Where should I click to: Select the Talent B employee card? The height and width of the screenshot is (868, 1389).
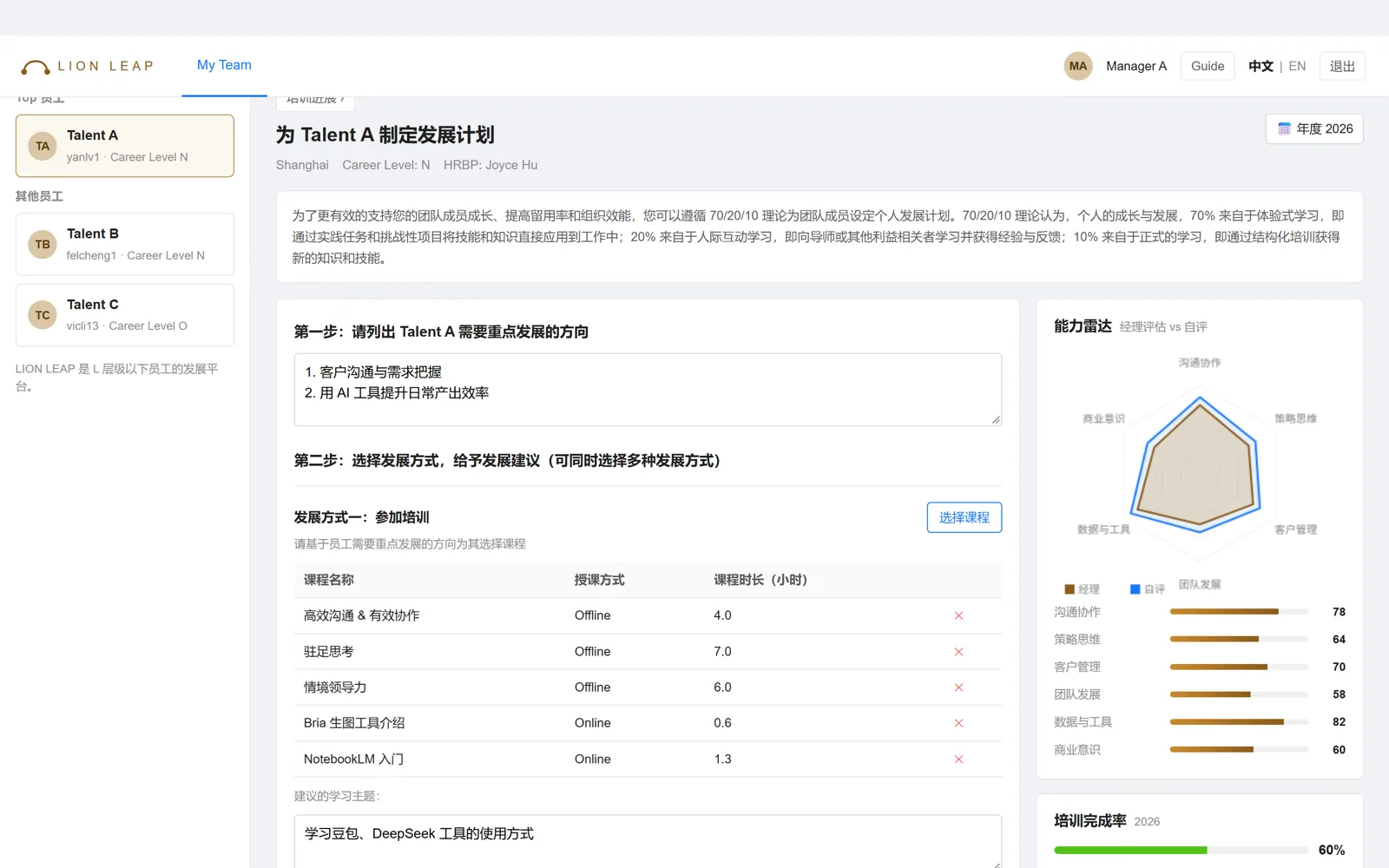[x=125, y=245]
